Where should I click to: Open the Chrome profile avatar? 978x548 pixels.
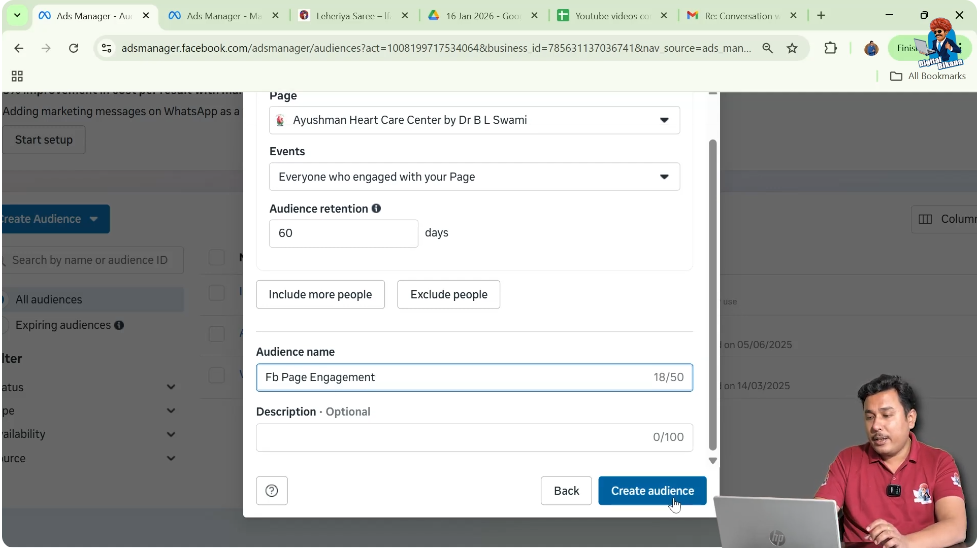pos(871,48)
